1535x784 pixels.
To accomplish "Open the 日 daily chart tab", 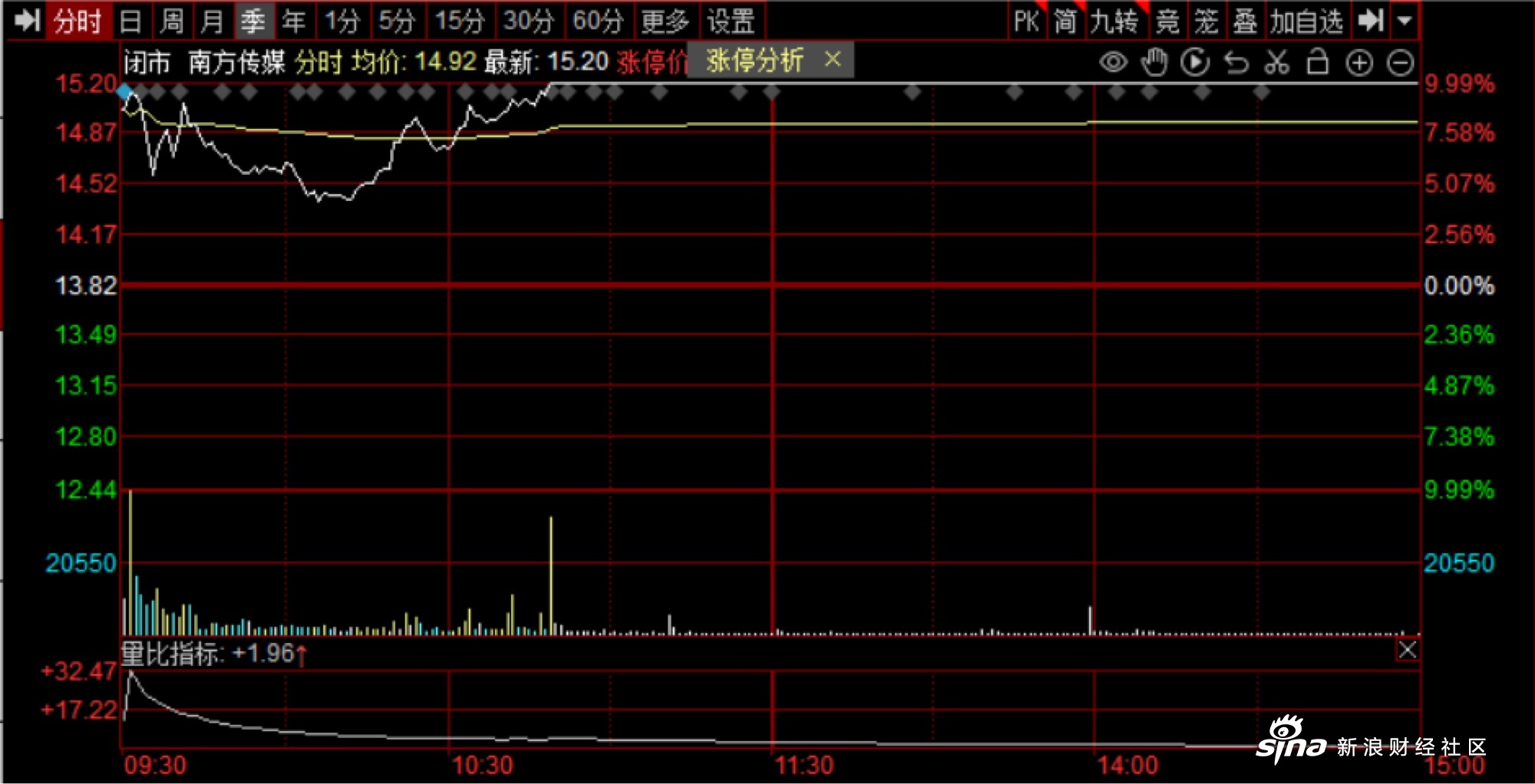I will point(131,21).
